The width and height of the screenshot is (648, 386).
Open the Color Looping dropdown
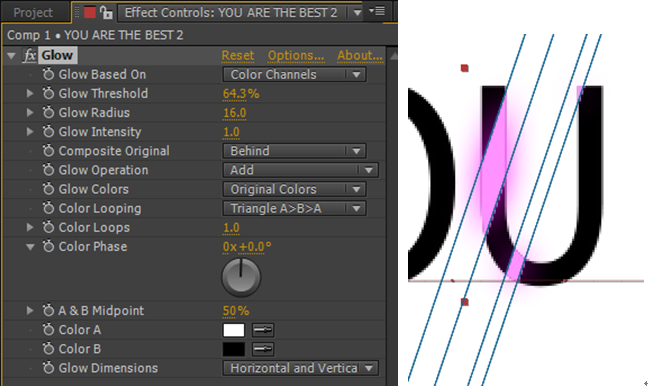point(294,208)
